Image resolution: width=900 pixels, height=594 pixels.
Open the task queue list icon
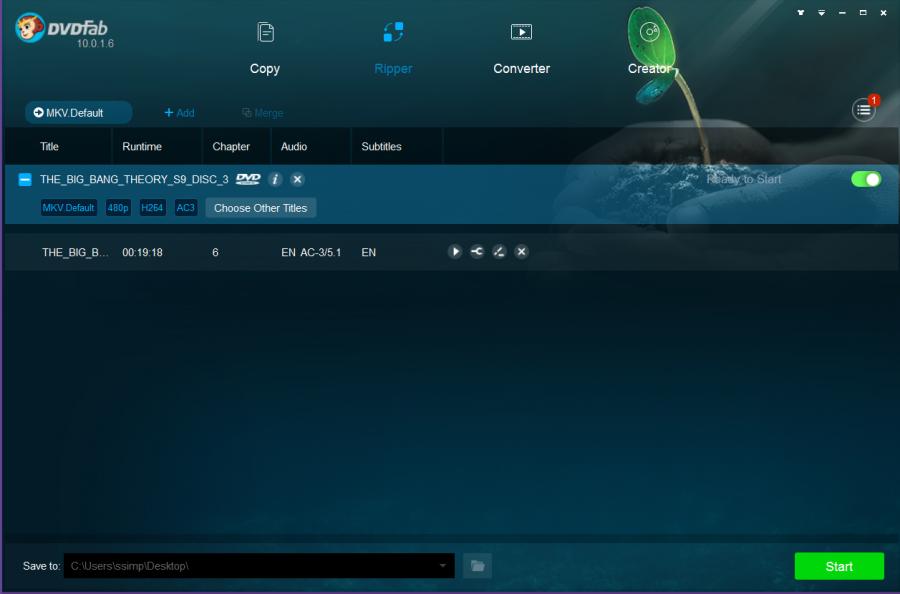coord(863,110)
